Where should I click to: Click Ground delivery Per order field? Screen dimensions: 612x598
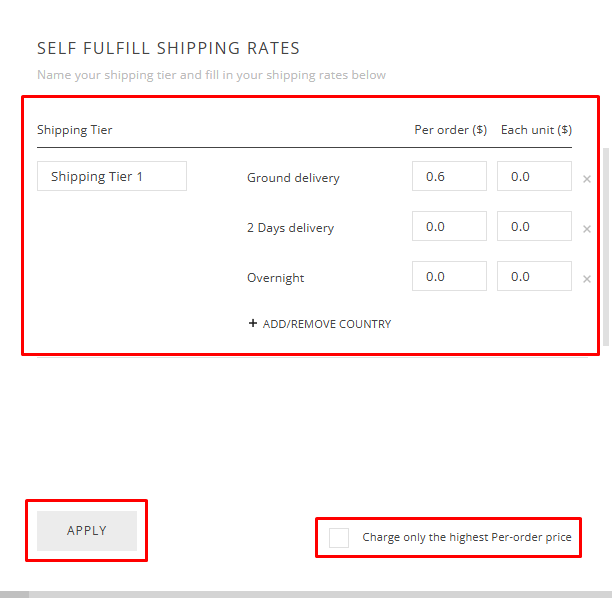pos(449,176)
